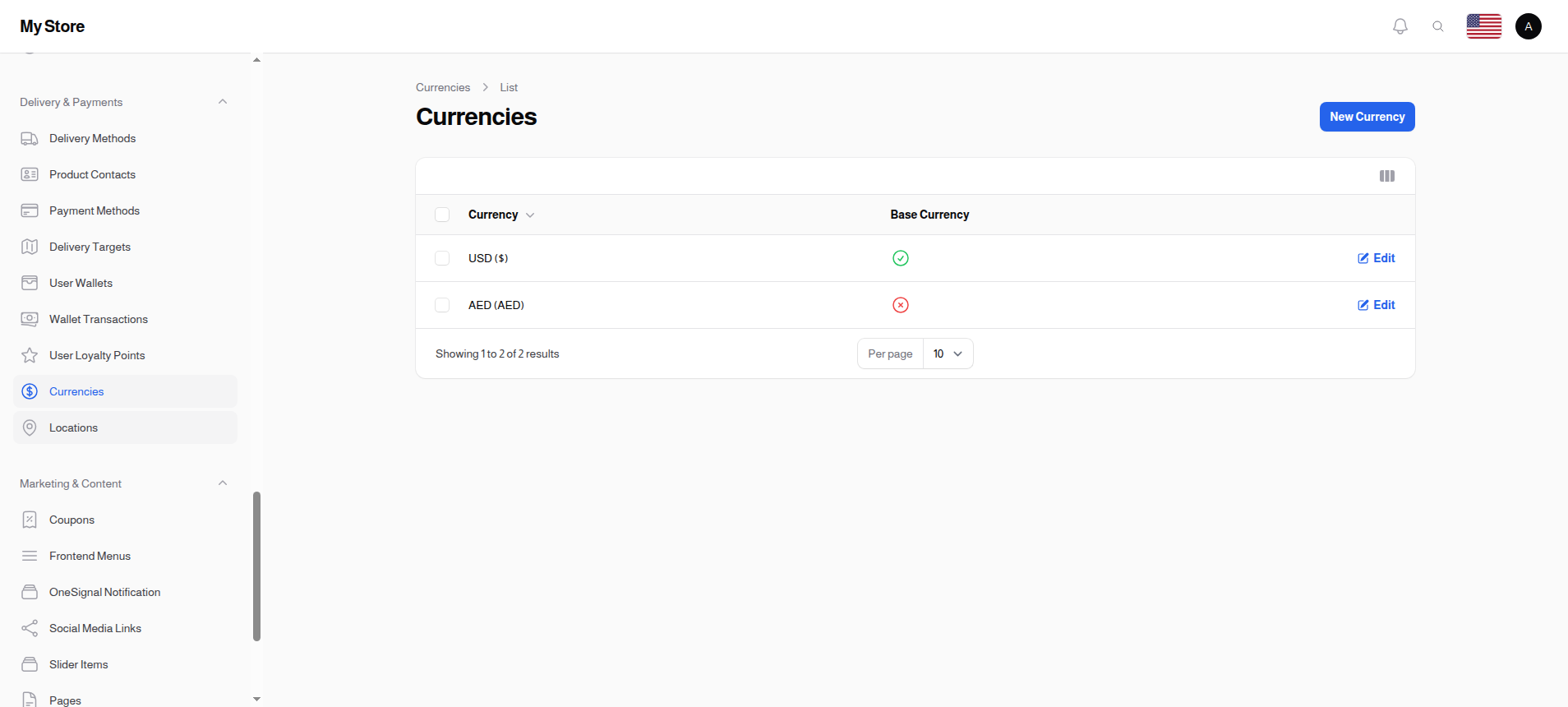
Task: Click the Social Media Links share icon
Action: (x=30, y=628)
